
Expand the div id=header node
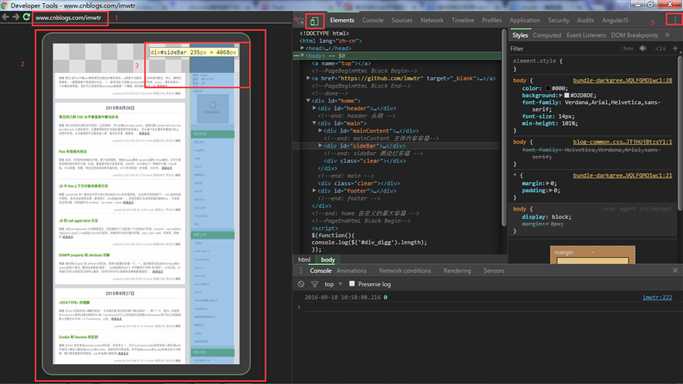point(314,108)
